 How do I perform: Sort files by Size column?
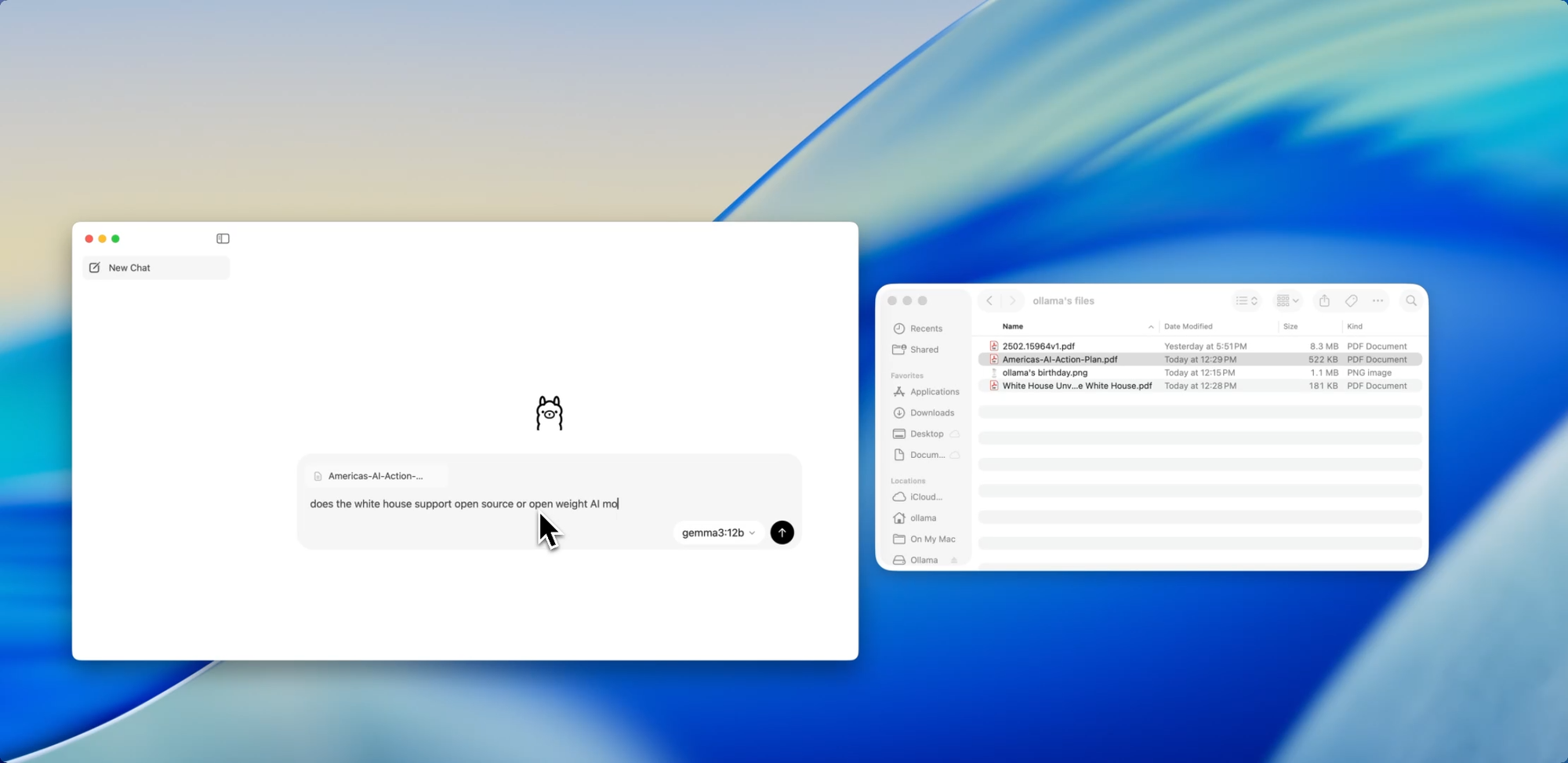1290,326
